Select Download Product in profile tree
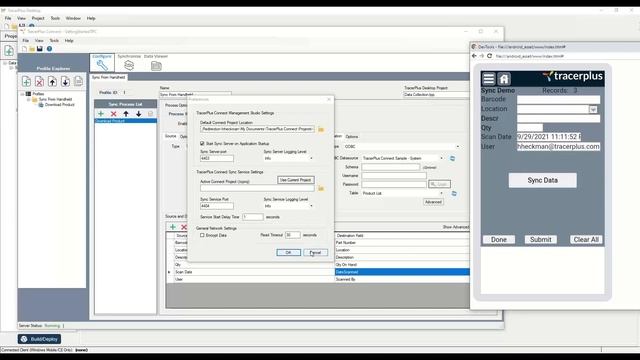This screenshot has width=640, height=360. [60, 105]
